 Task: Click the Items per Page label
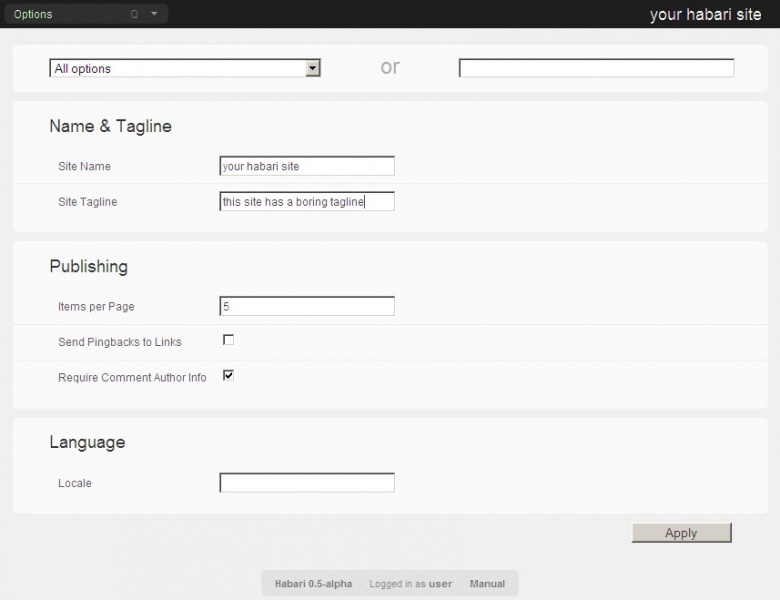(97, 306)
